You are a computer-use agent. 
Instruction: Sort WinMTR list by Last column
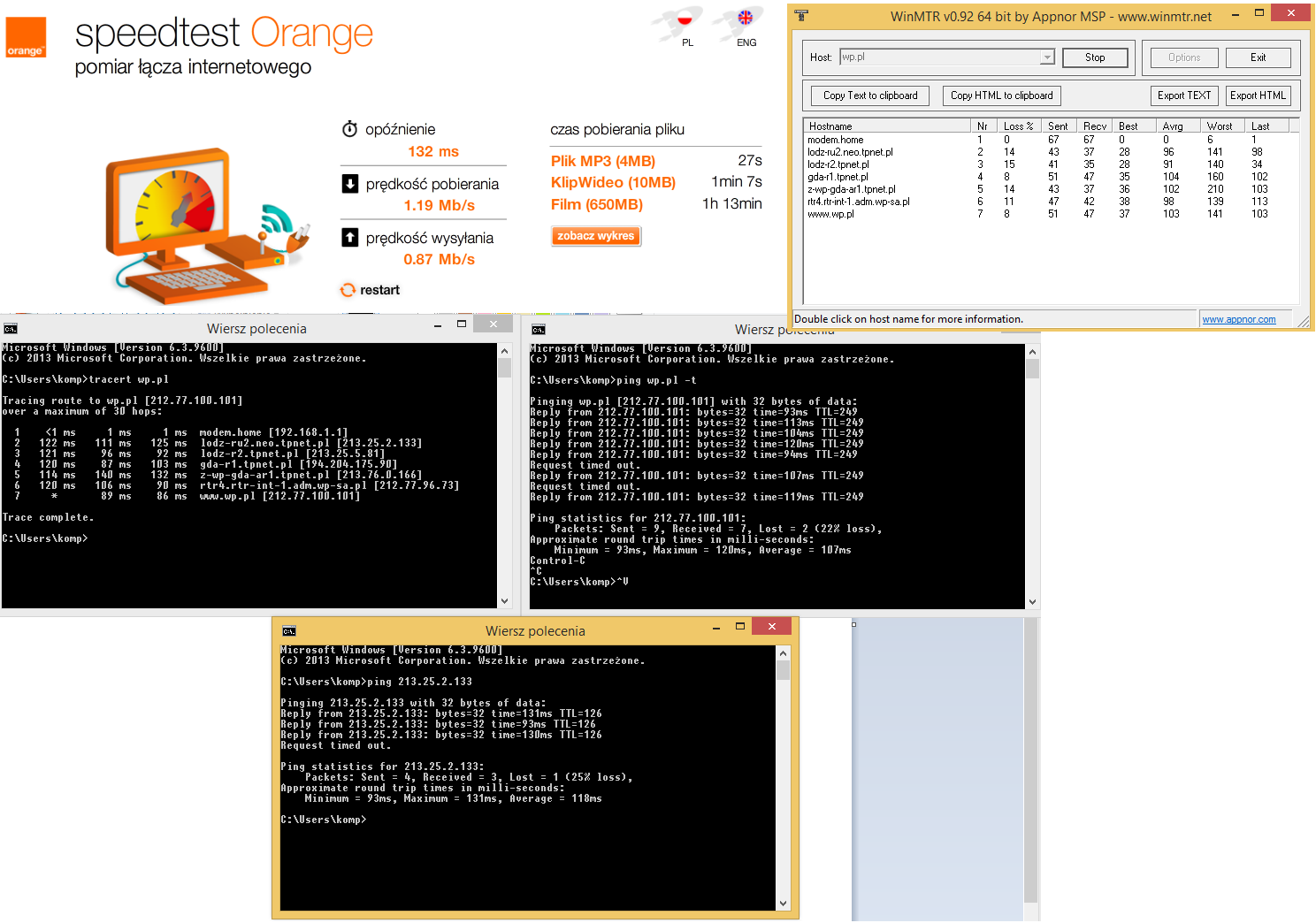point(1267,126)
